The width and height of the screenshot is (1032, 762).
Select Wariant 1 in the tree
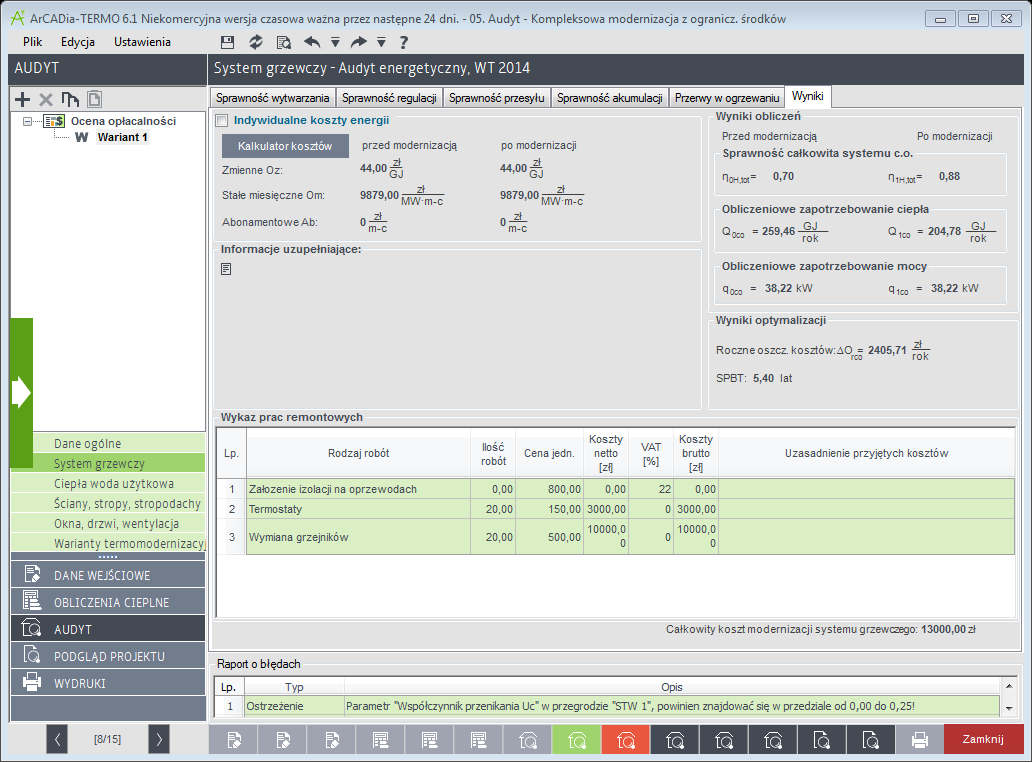click(122, 137)
